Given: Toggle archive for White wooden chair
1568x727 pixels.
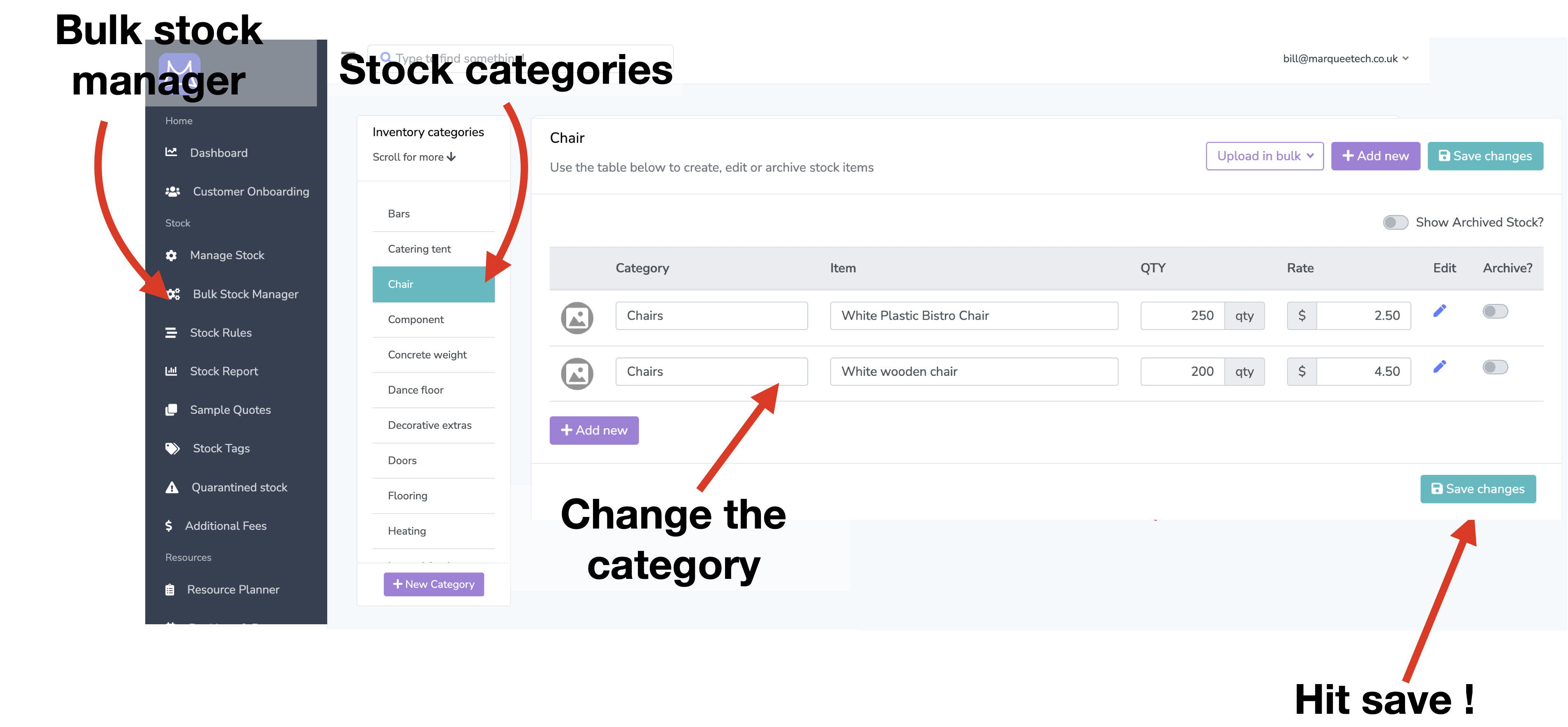Looking at the screenshot, I should (x=1495, y=367).
